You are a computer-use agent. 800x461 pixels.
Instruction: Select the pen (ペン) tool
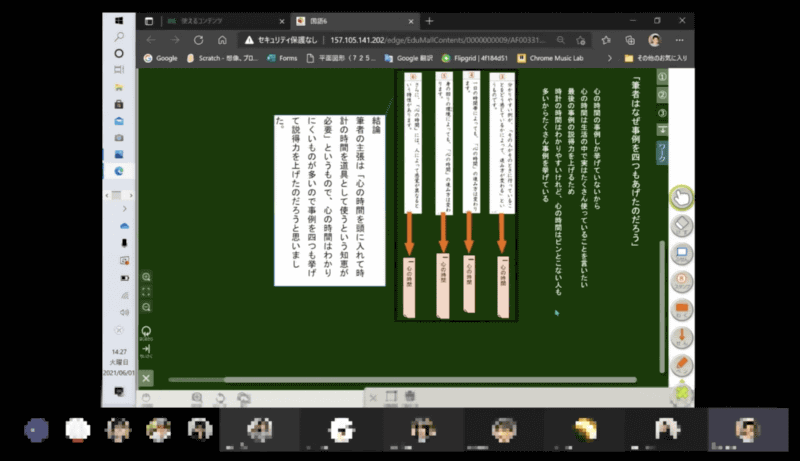click(x=682, y=365)
